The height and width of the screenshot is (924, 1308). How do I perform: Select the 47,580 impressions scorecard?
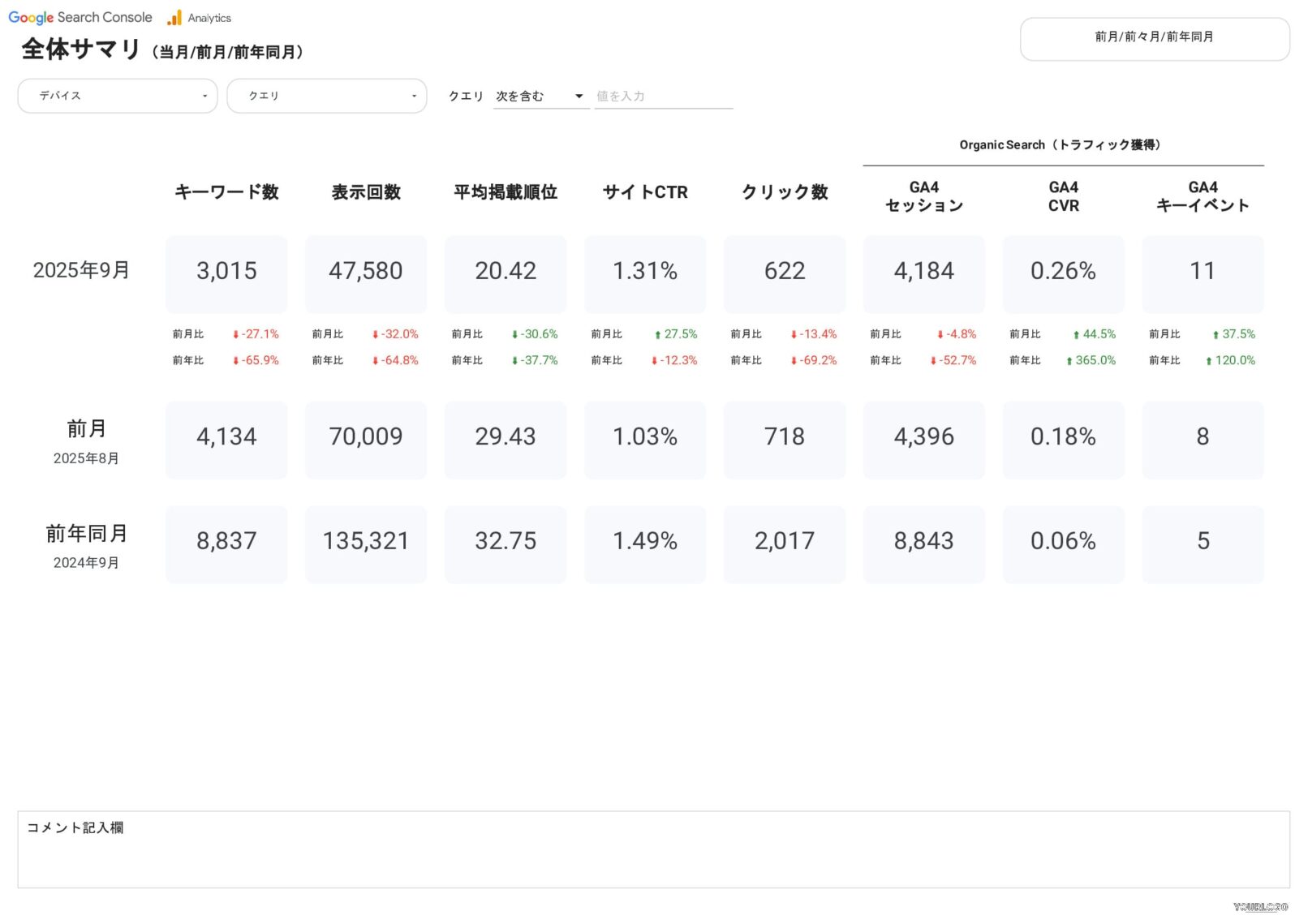click(x=366, y=272)
